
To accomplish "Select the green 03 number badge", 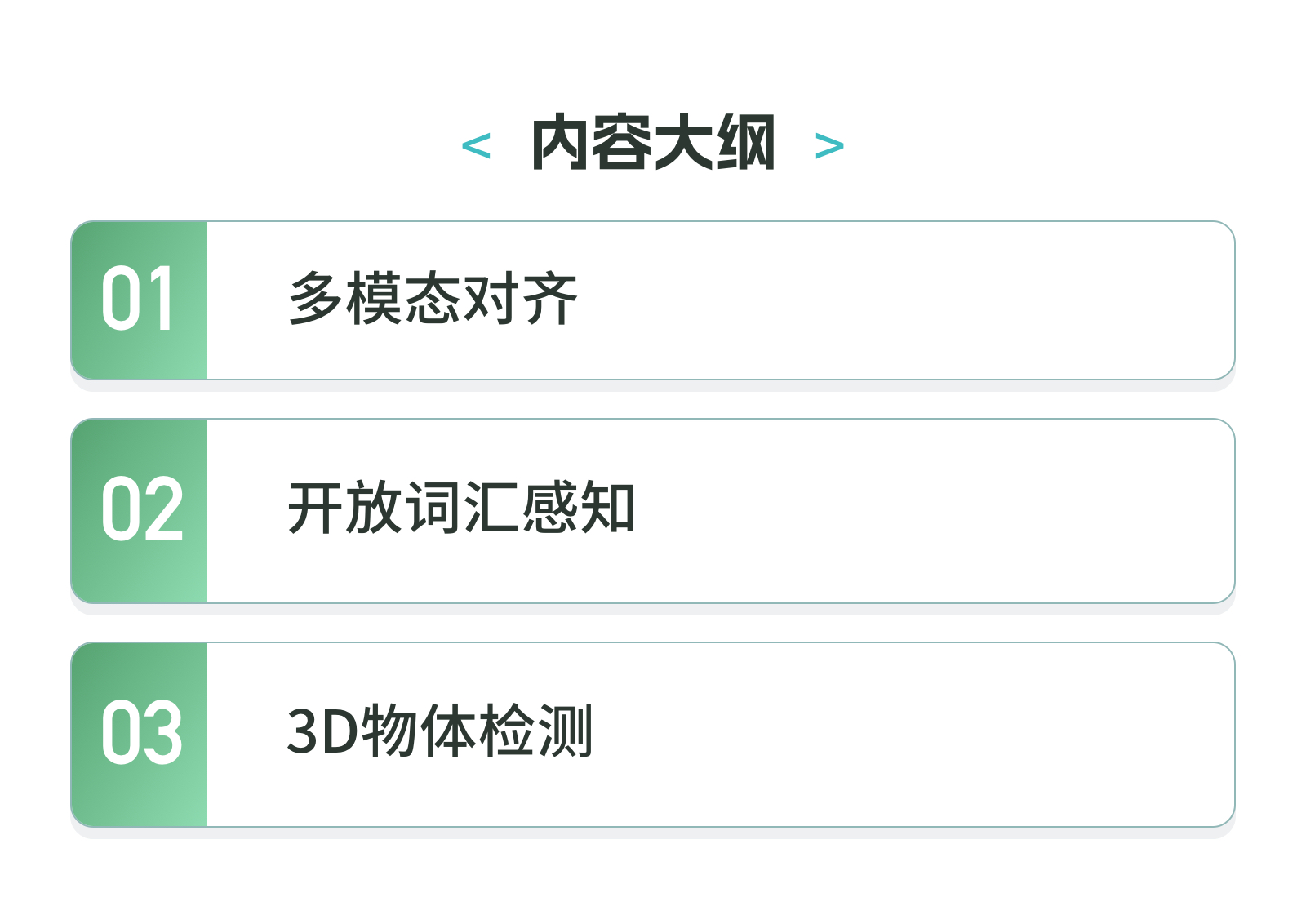I will (140, 735).
